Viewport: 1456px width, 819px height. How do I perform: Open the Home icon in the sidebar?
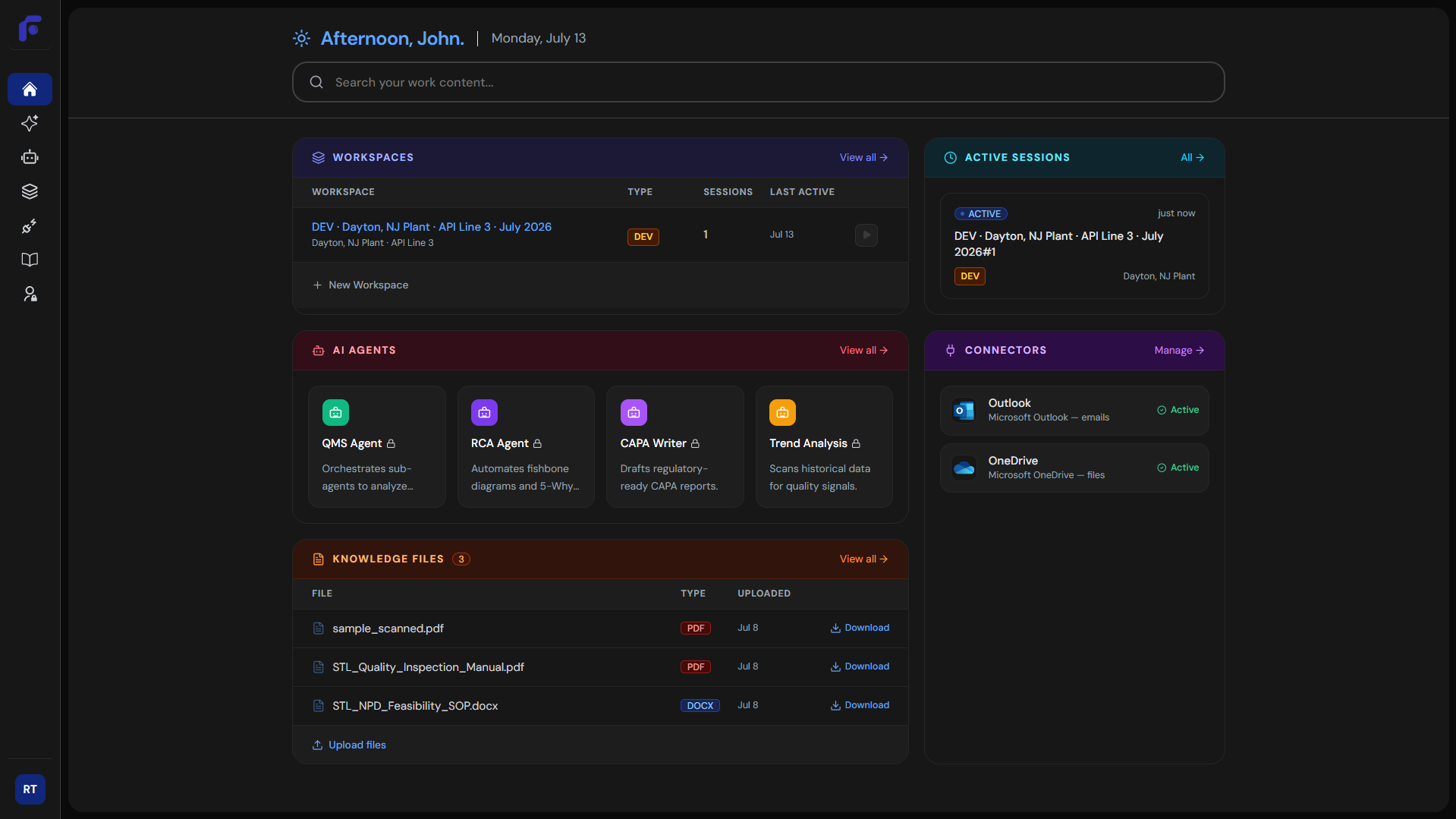pos(30,90)
